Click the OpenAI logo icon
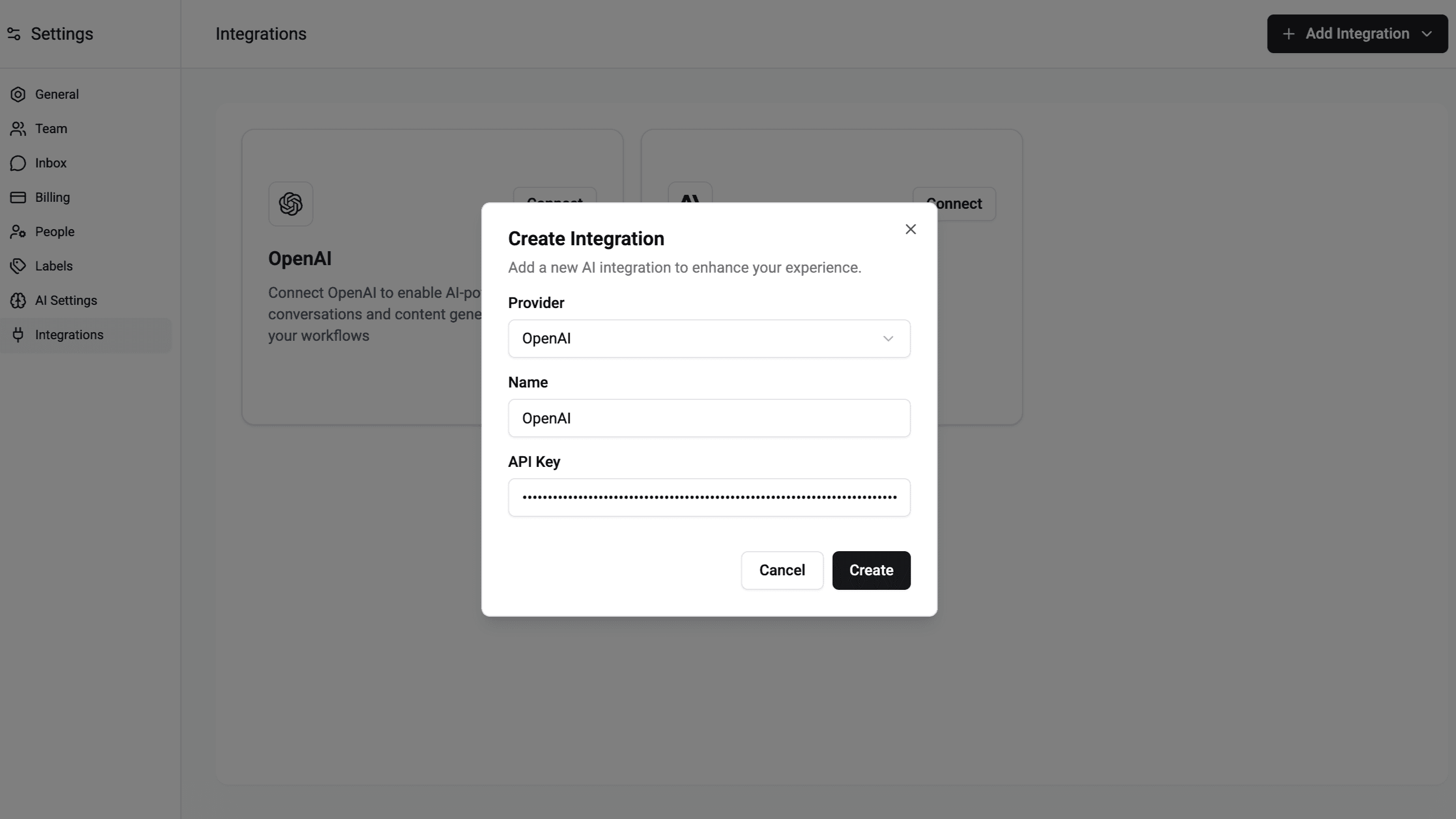 [x=290, y=203]
